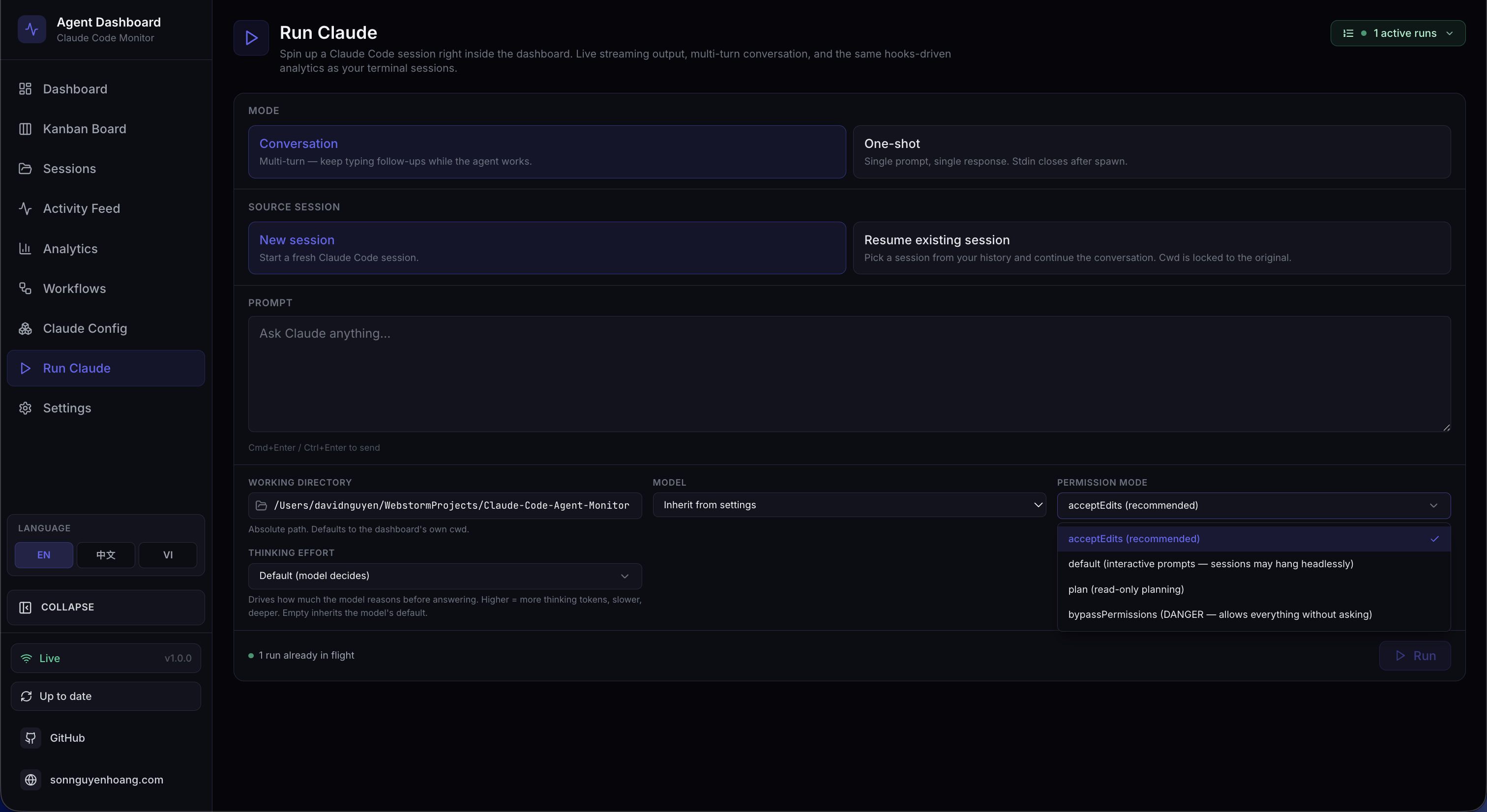Click the GitHub octocat icon
The height and width of the screenshot is (812, 1487).
[x=30, y=738]
